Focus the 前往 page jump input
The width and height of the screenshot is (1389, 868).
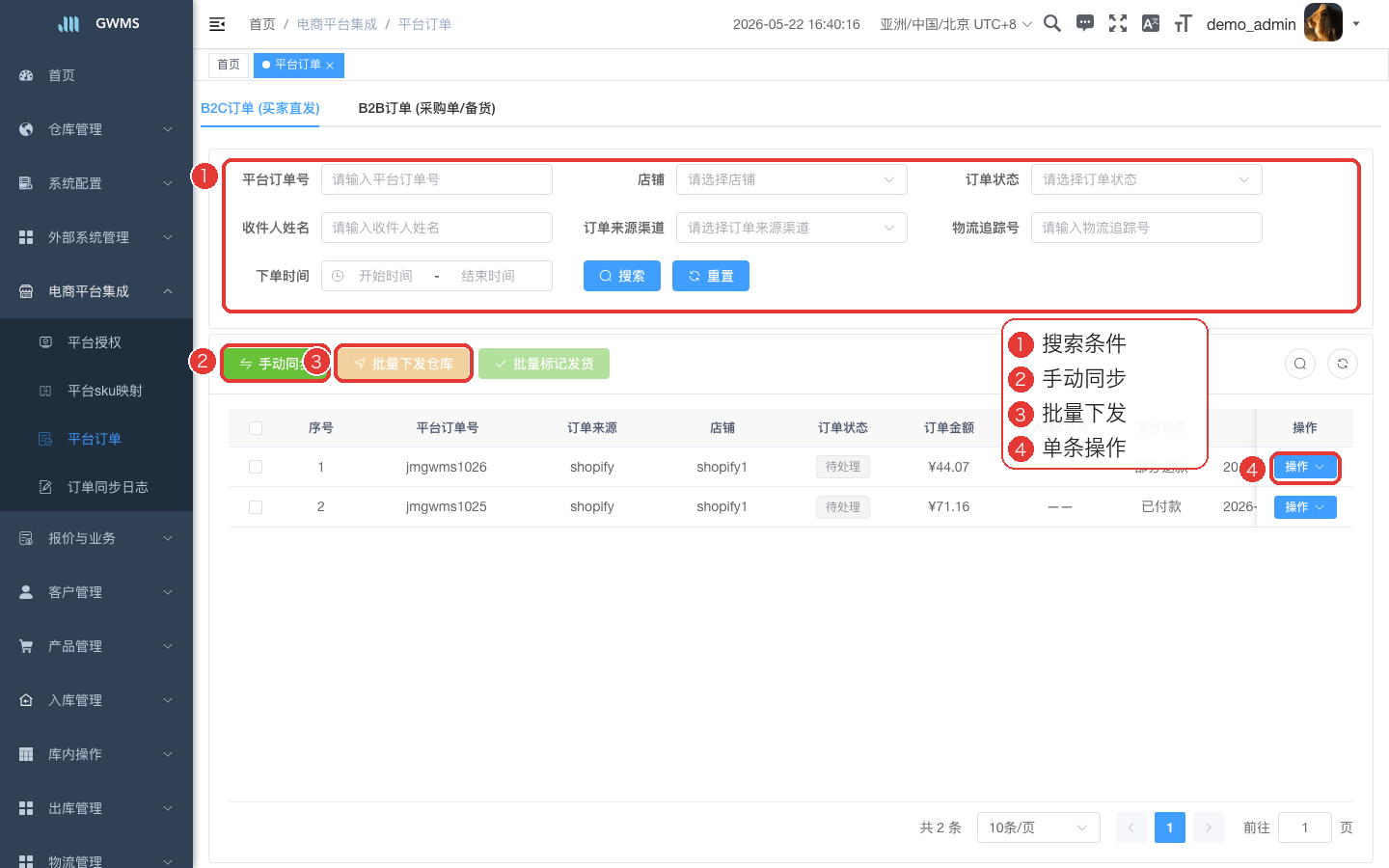click(x=1305, y=827)
